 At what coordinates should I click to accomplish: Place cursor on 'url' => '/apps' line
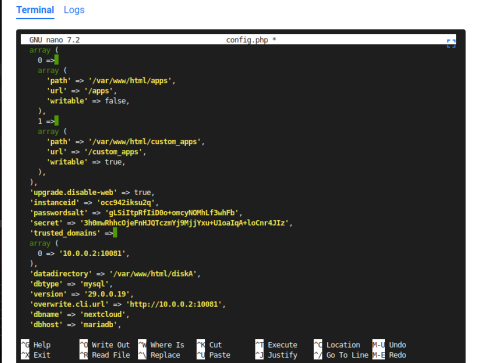[x=82, y=91]
